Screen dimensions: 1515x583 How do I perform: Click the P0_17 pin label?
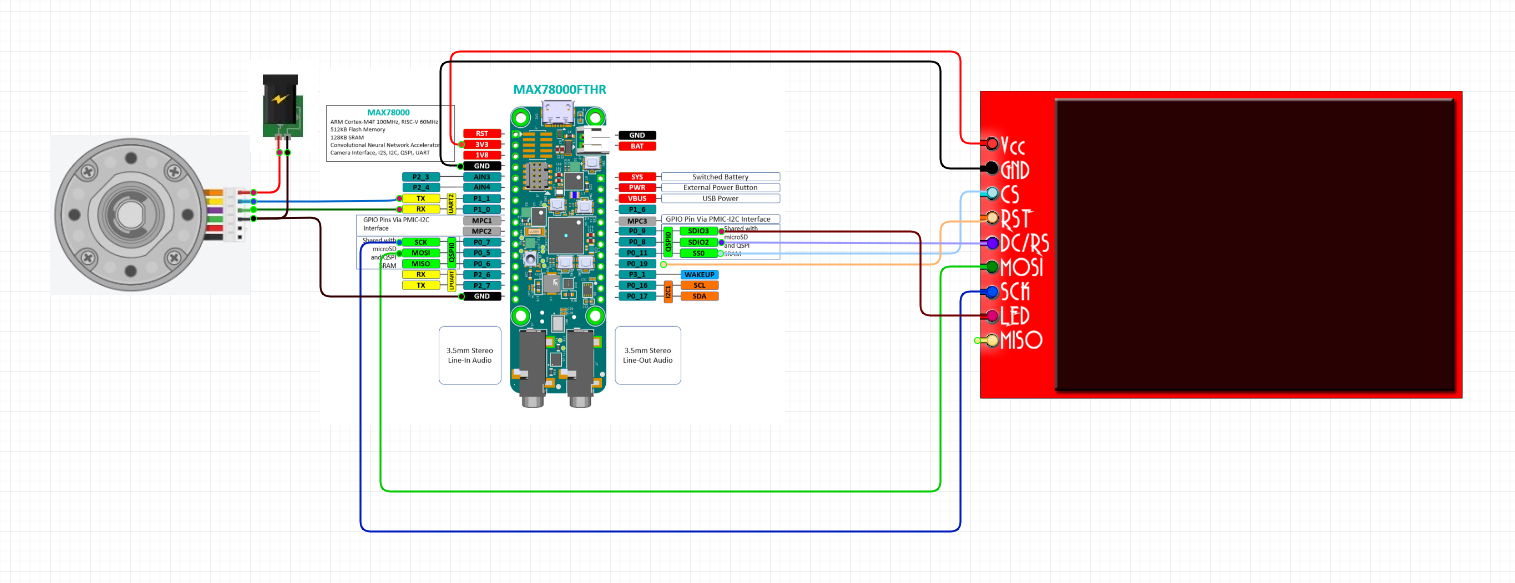pos(637,296)
